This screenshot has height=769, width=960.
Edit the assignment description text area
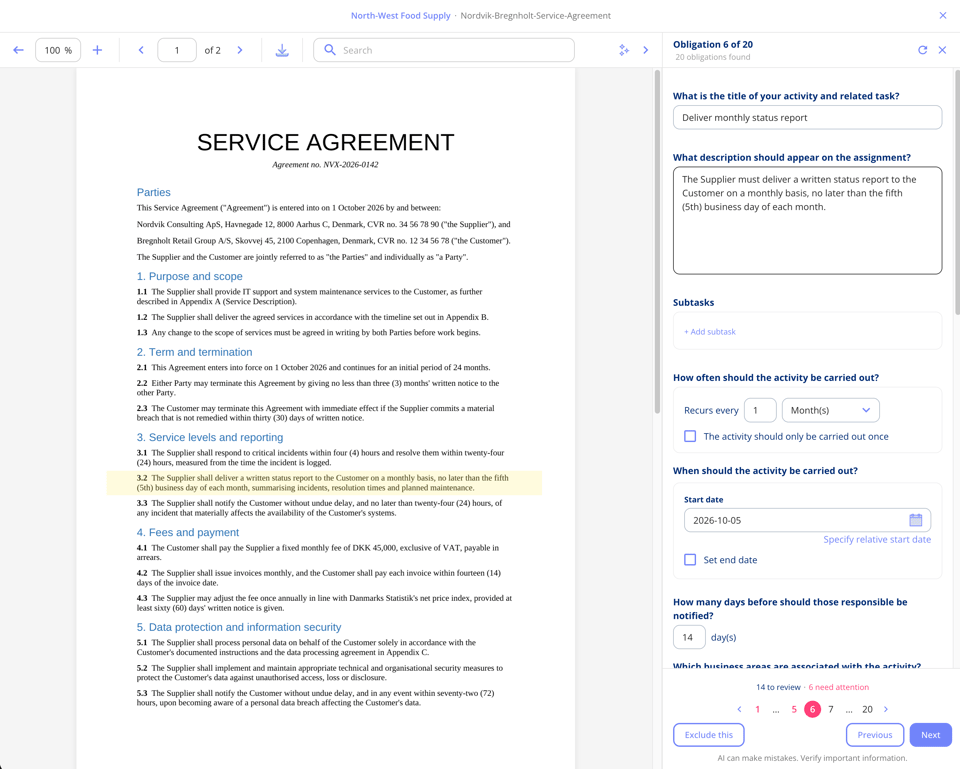tap(808, 220)
